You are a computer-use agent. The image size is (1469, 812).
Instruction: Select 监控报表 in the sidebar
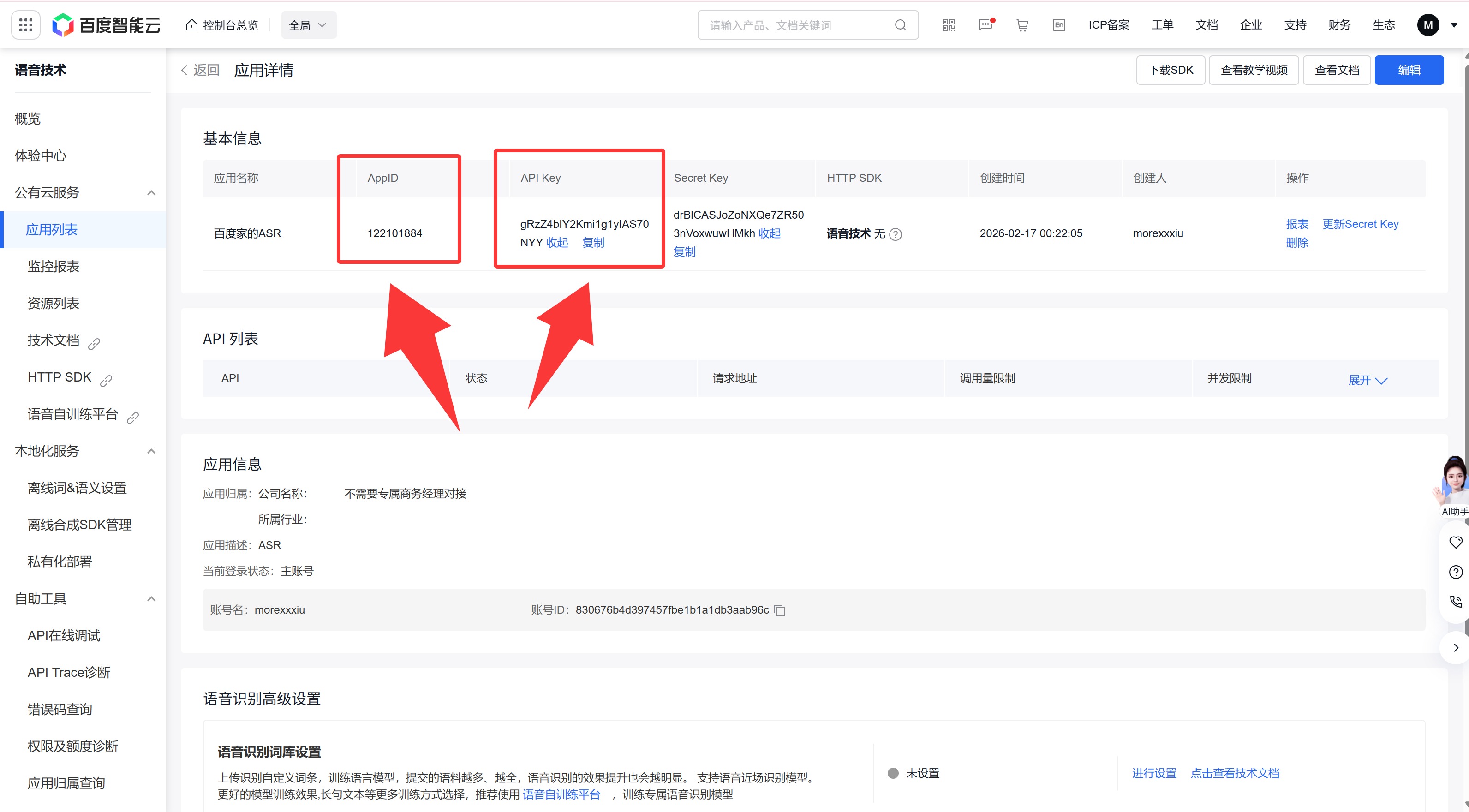point(54,266)
